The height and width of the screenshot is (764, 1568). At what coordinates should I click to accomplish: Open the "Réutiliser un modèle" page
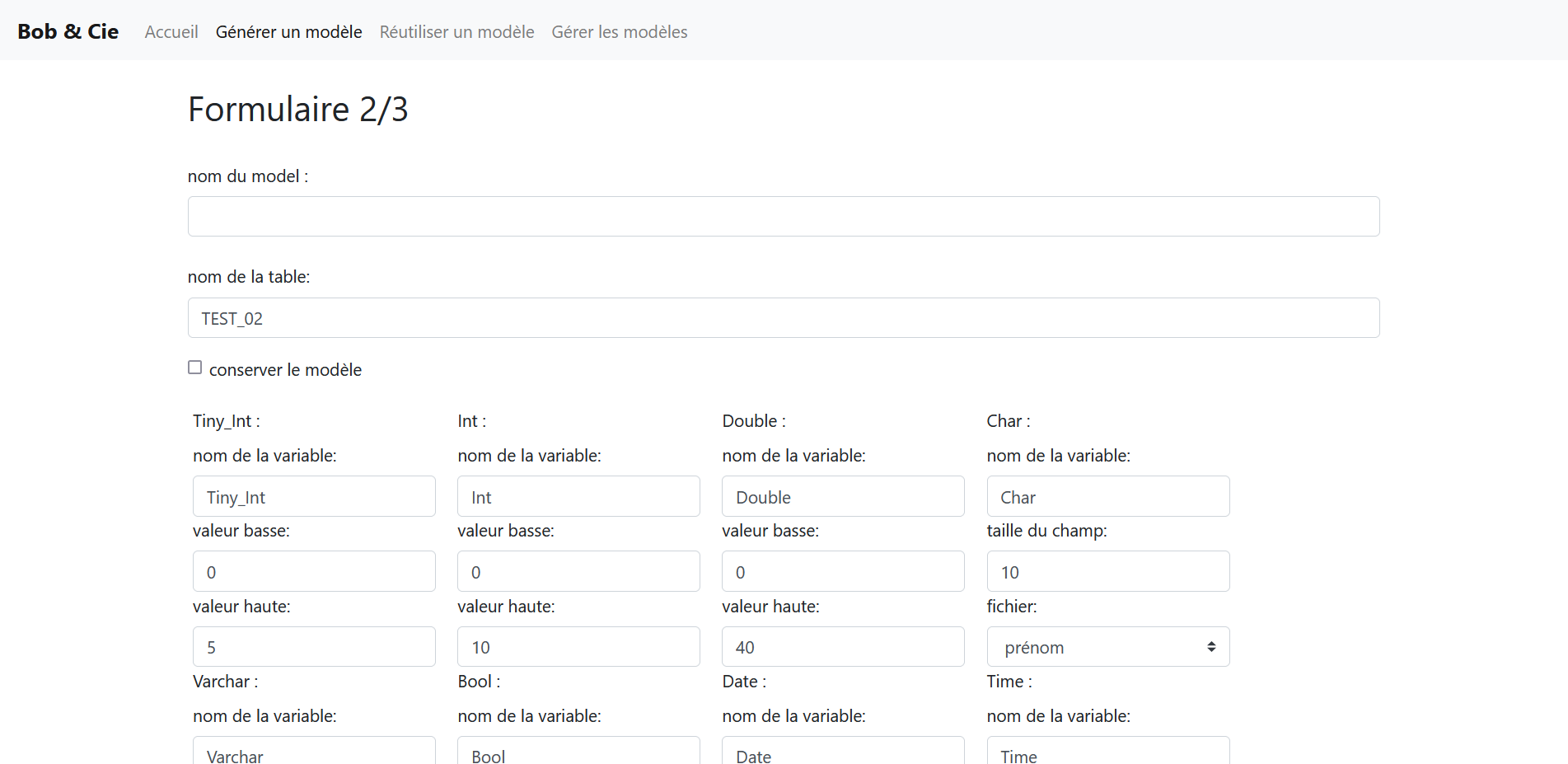click(x=456, y=31)
